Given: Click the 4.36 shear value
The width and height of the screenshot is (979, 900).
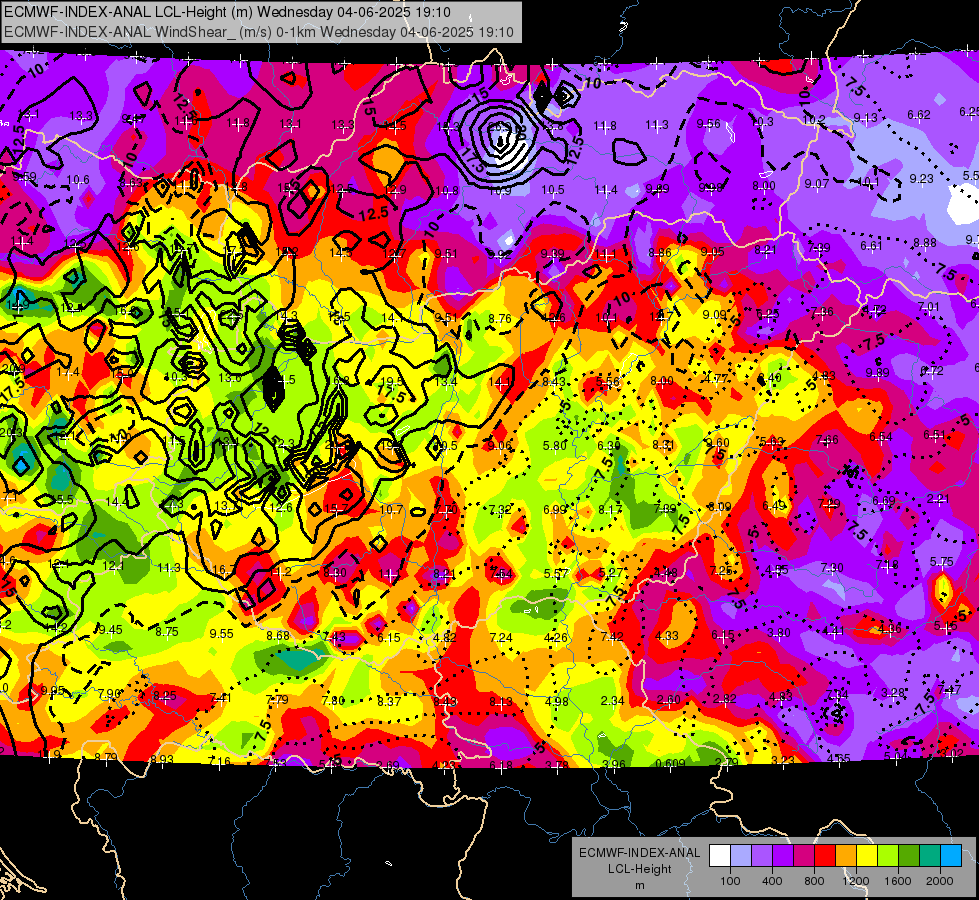Looking at the screenshot, I should pos(890,629).
